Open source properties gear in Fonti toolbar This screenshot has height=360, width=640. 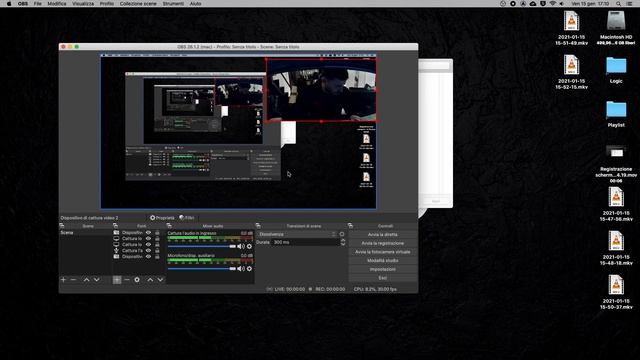pyautogui.click(x=137, y=280)
